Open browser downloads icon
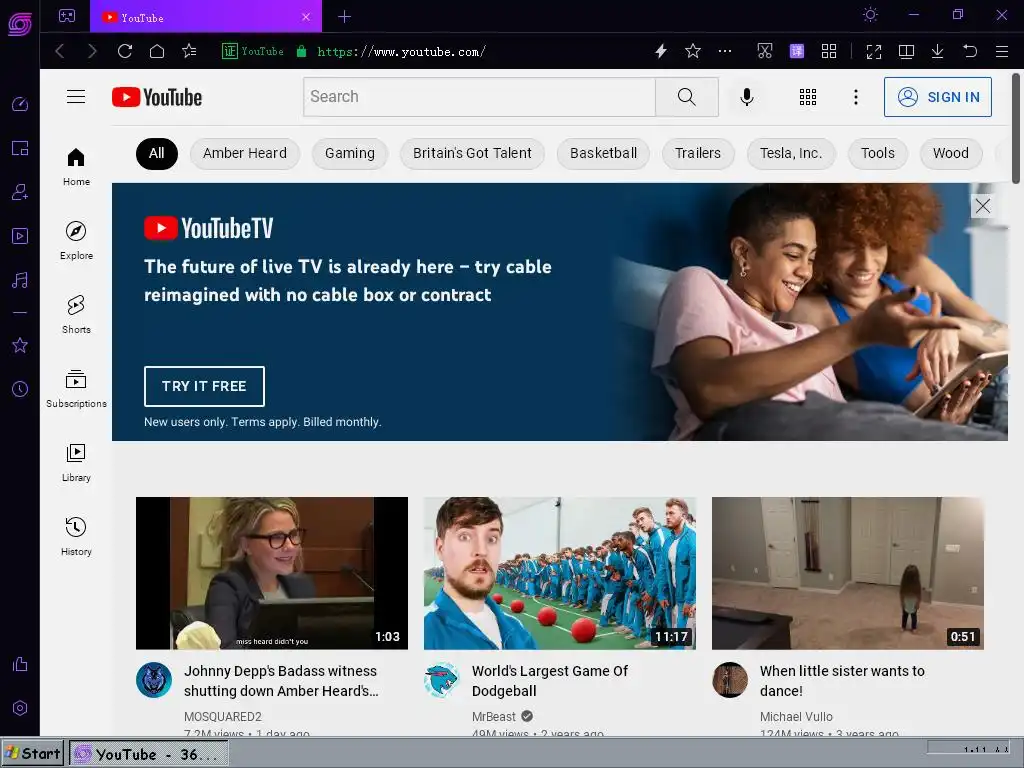The image size is (1024, 768). (937, 51)
